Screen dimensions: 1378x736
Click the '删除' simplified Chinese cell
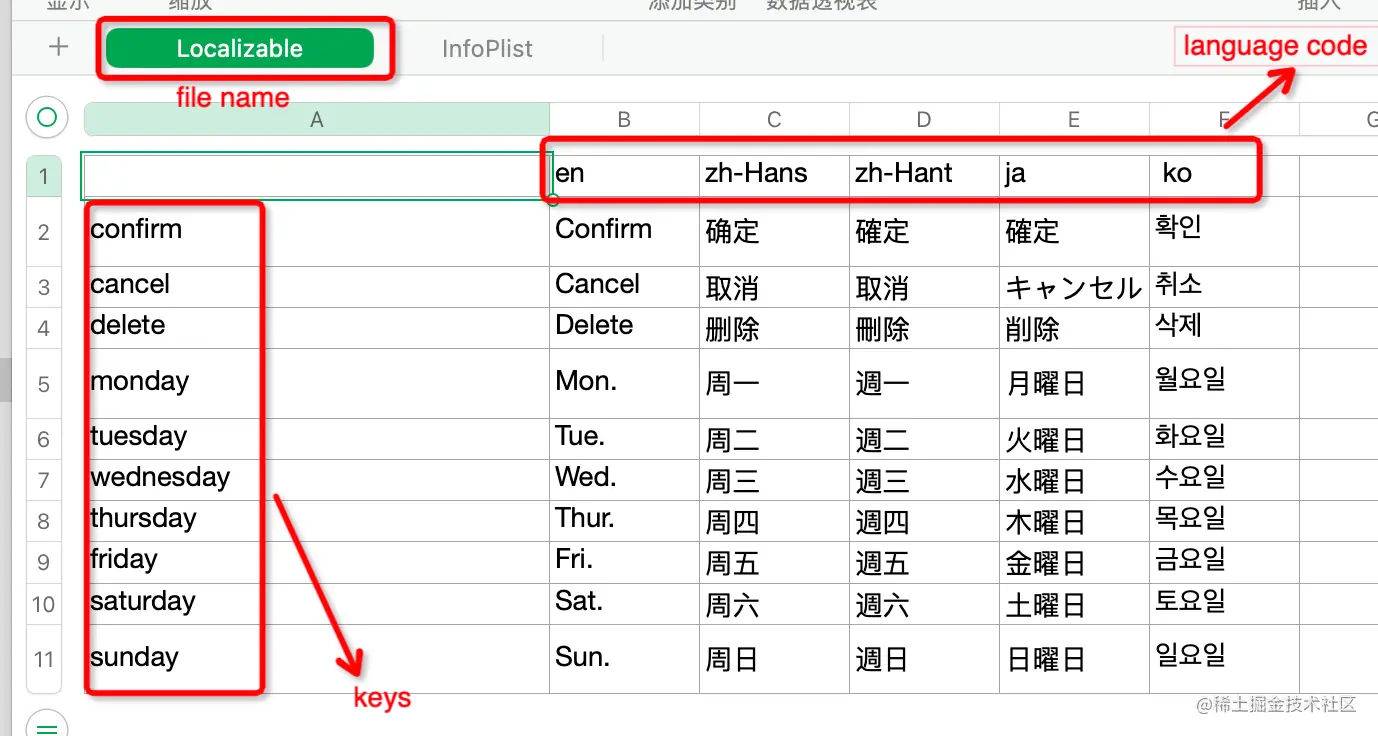(774, 328)
